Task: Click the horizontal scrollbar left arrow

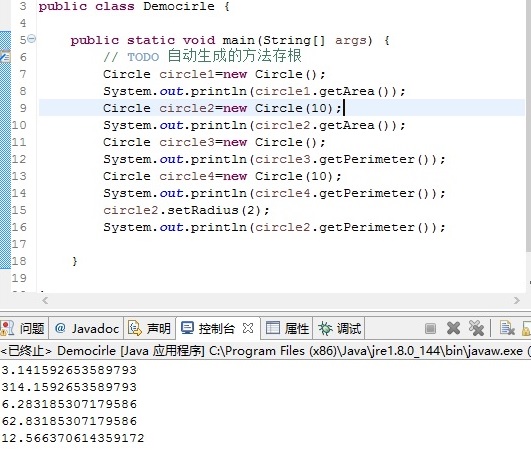Action: (45, 300)
